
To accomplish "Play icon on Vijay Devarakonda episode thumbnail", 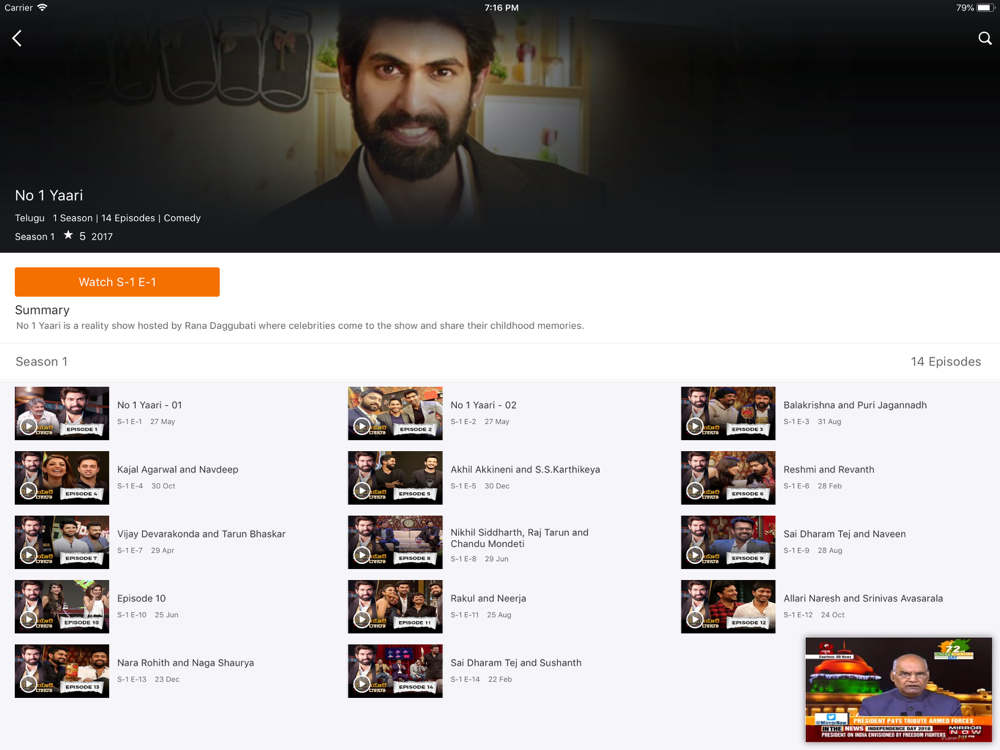I will [x=28, y=555].
